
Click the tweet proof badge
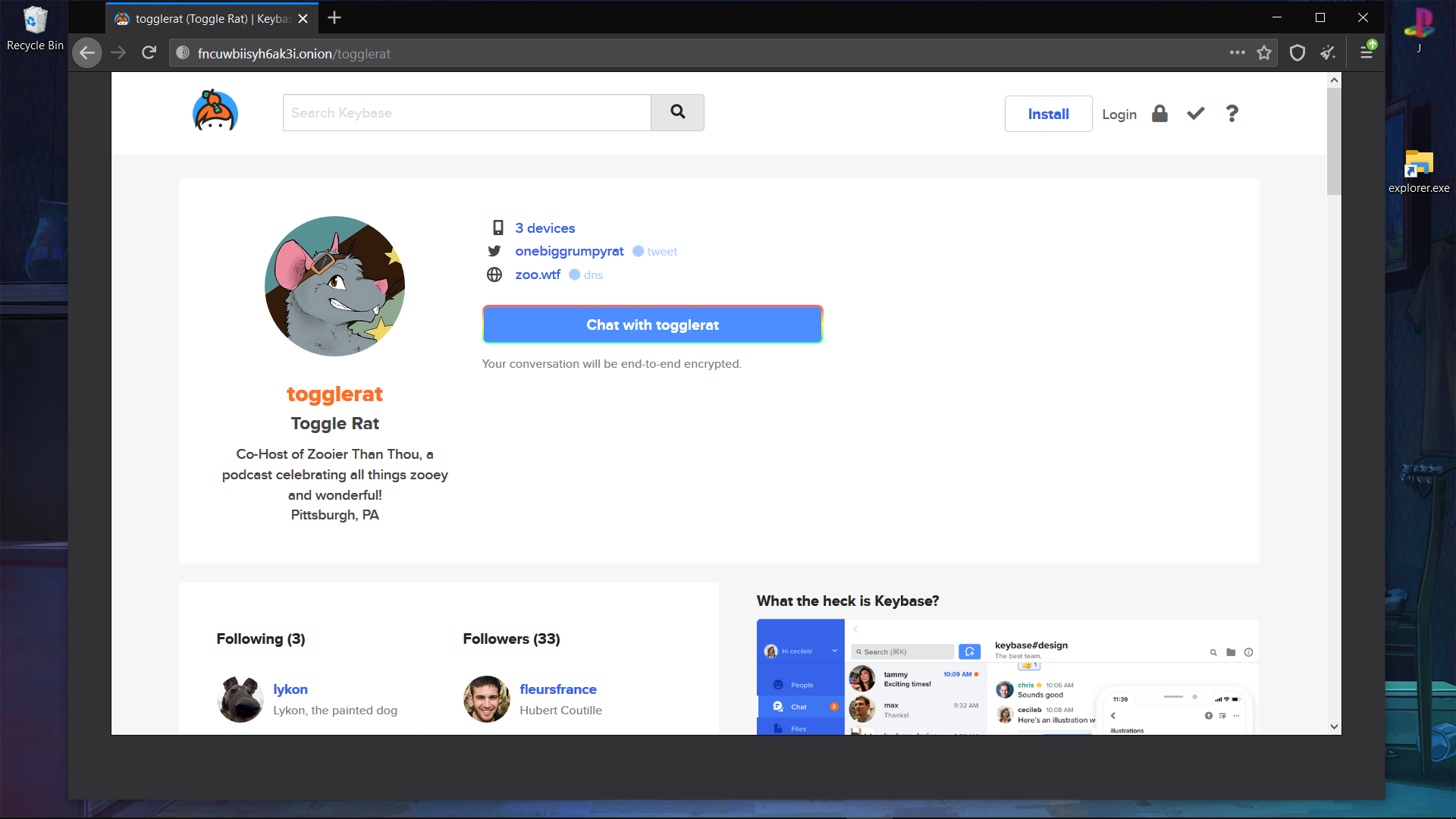coord(655,252)
